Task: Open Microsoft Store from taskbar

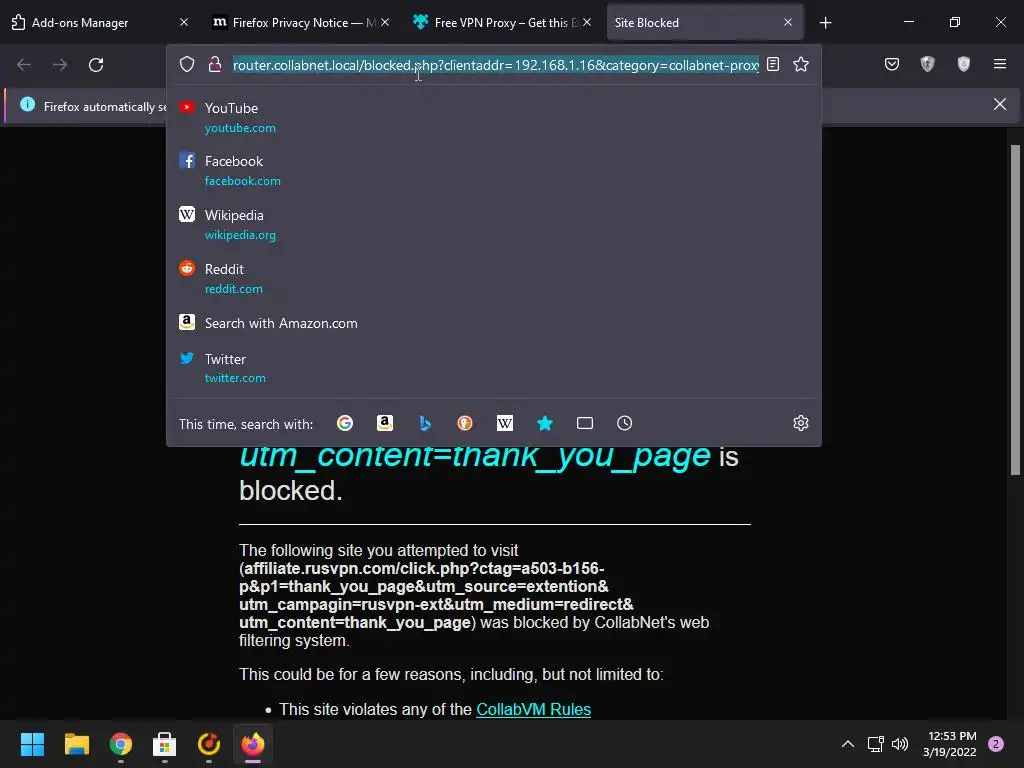Action: [x=165, y=744]
